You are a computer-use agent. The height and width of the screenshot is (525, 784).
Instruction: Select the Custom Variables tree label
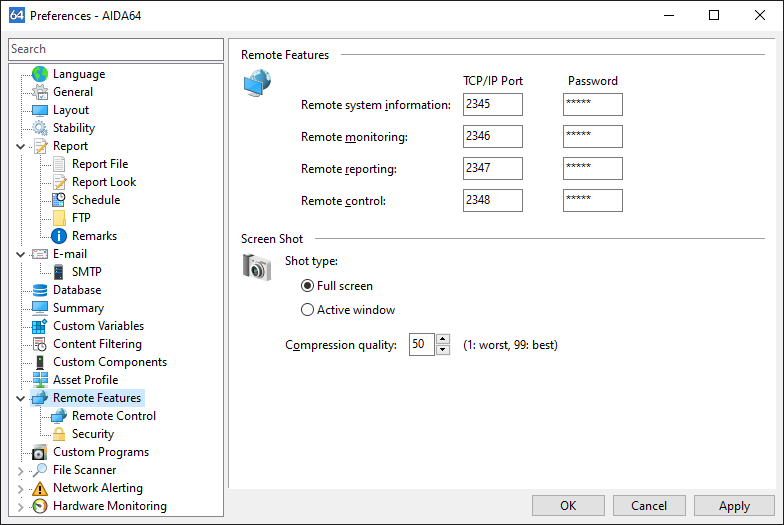tap(98, 326)
